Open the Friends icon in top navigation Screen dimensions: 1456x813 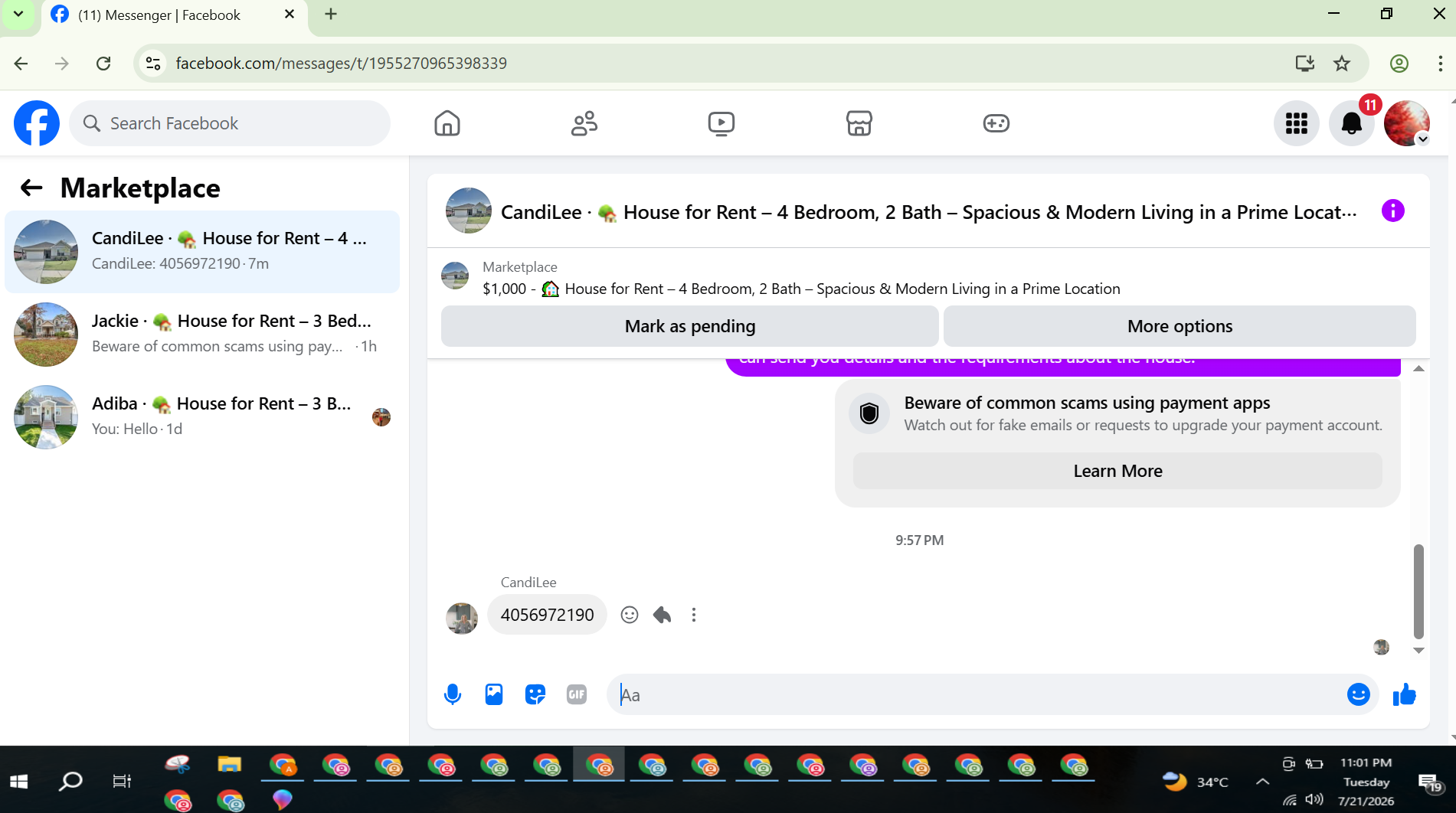(x=584, y=123)
